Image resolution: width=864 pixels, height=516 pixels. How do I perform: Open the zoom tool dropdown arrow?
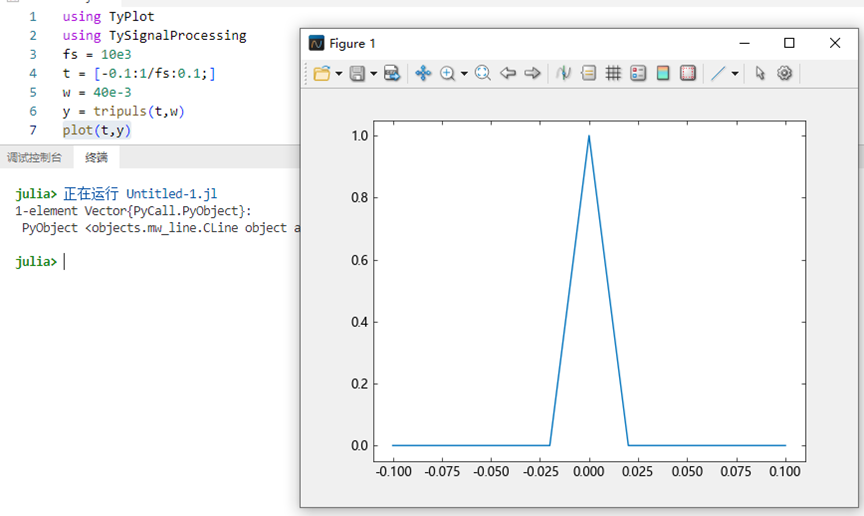[464, 73]
